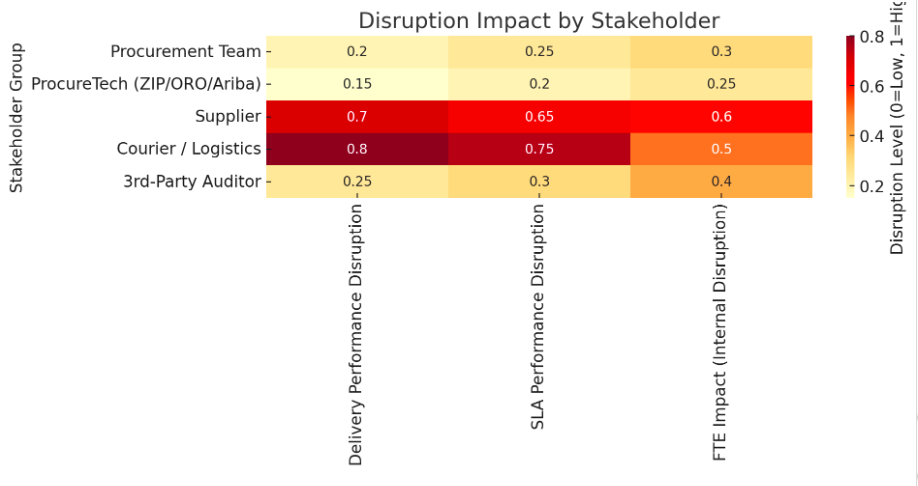Screen dimensions: 918x486
Task: Select the ProcureTech (ZIP/ORO/Ariba) row label
Action: [x=146, y=84]
